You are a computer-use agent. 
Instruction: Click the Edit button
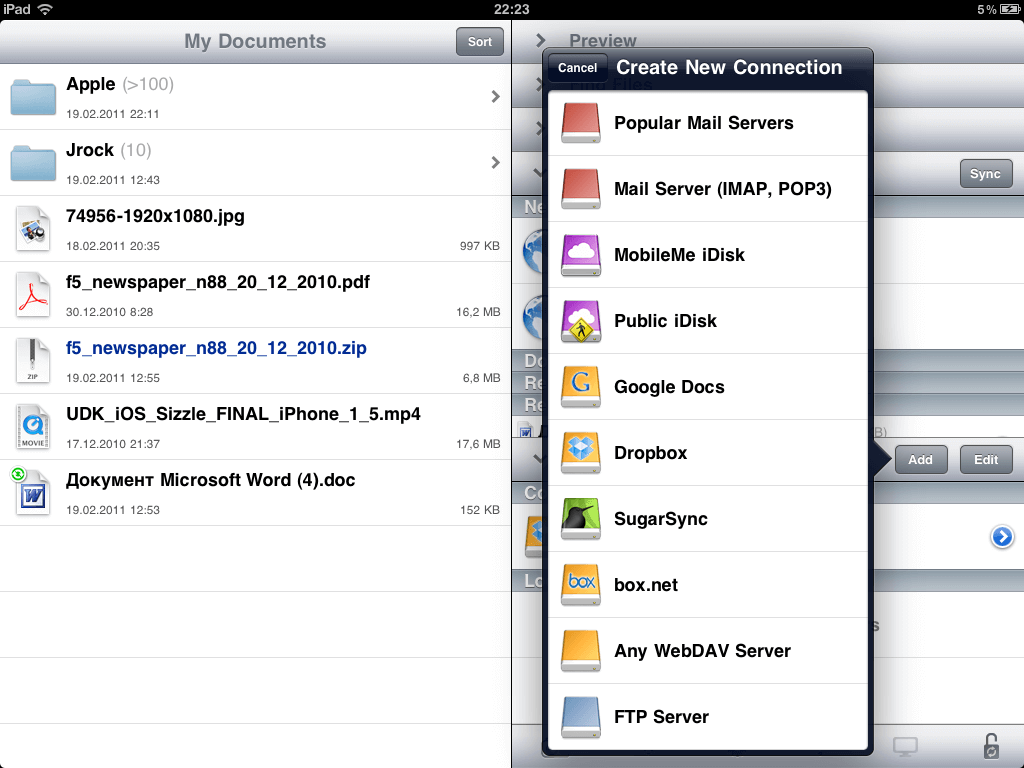pos(986,460)
